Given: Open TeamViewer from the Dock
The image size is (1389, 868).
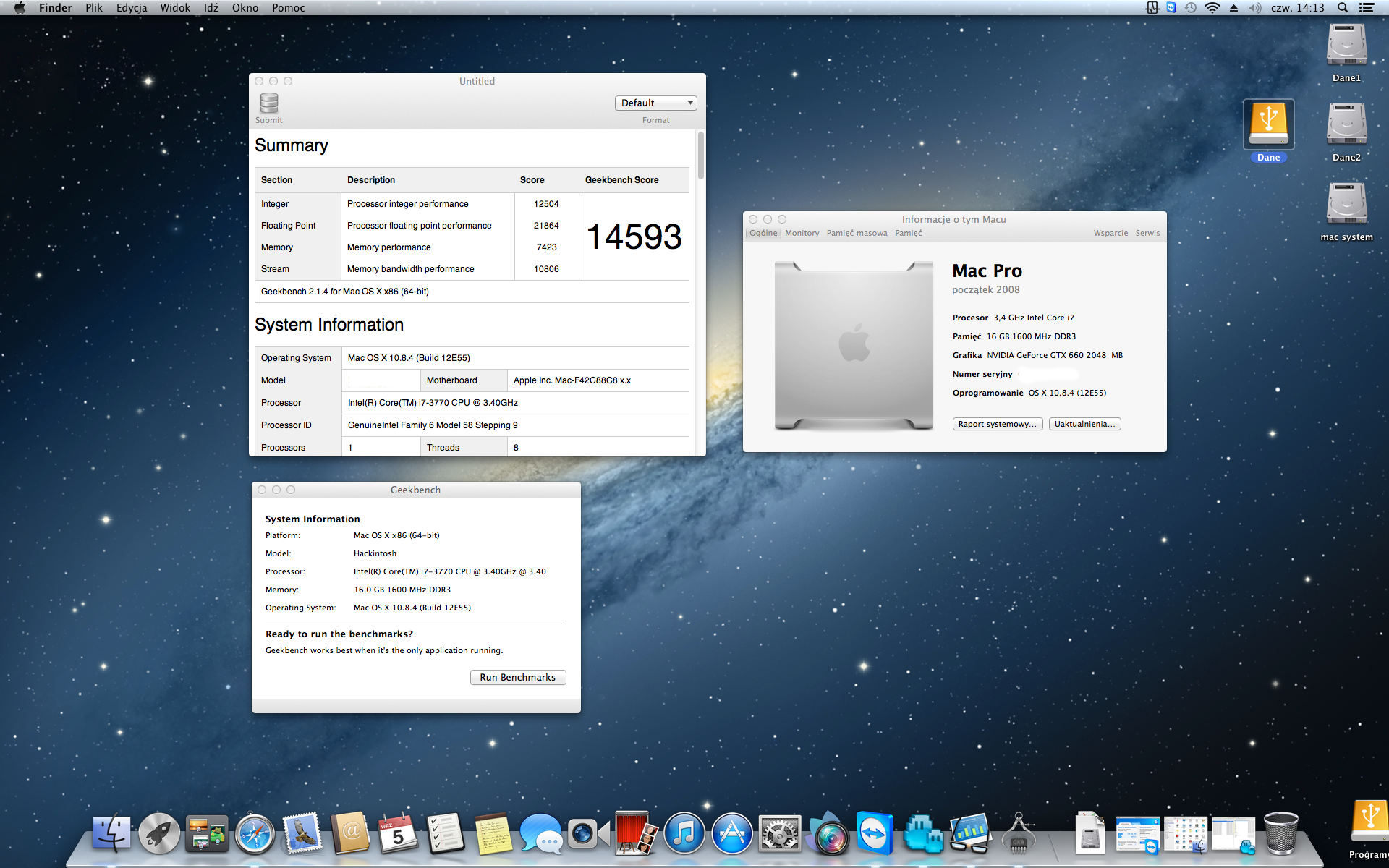Looking at the screenshot, I should pos(875,833).
